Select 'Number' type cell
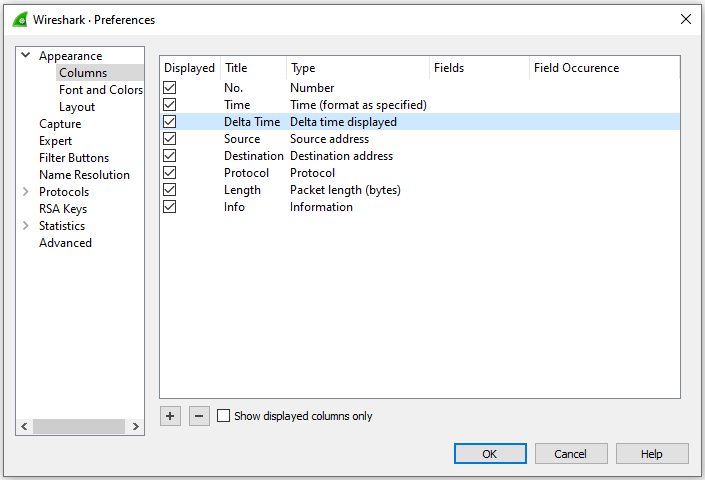705x480 pixels. tap(312, 88)
